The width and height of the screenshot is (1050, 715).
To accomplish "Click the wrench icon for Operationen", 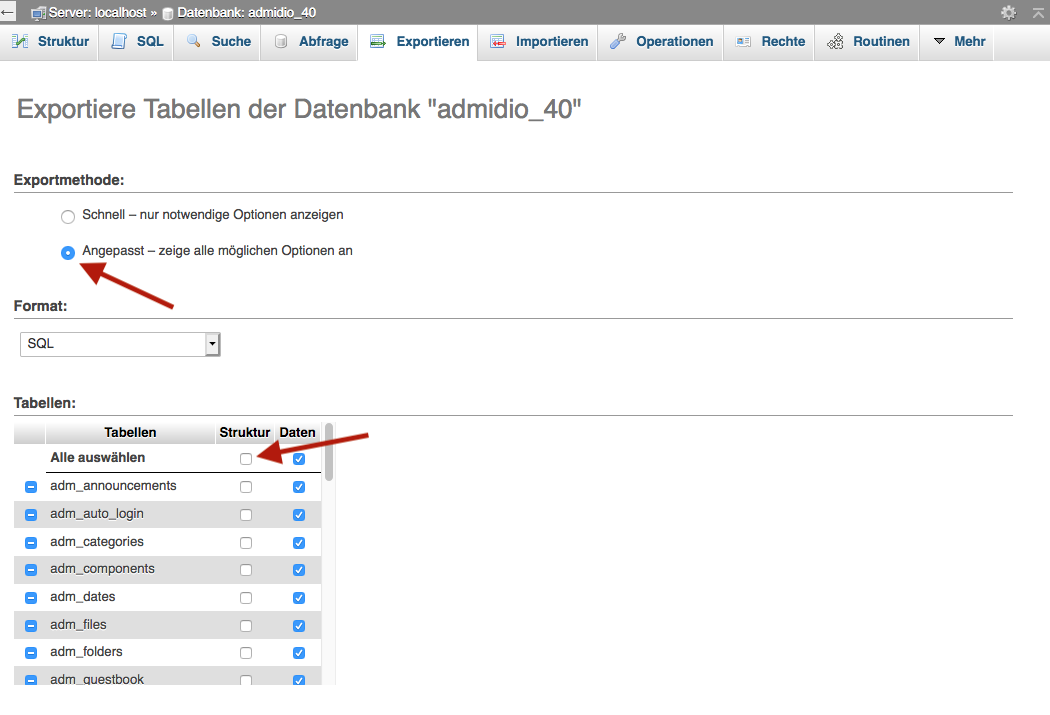I will (x=618, y=42).
